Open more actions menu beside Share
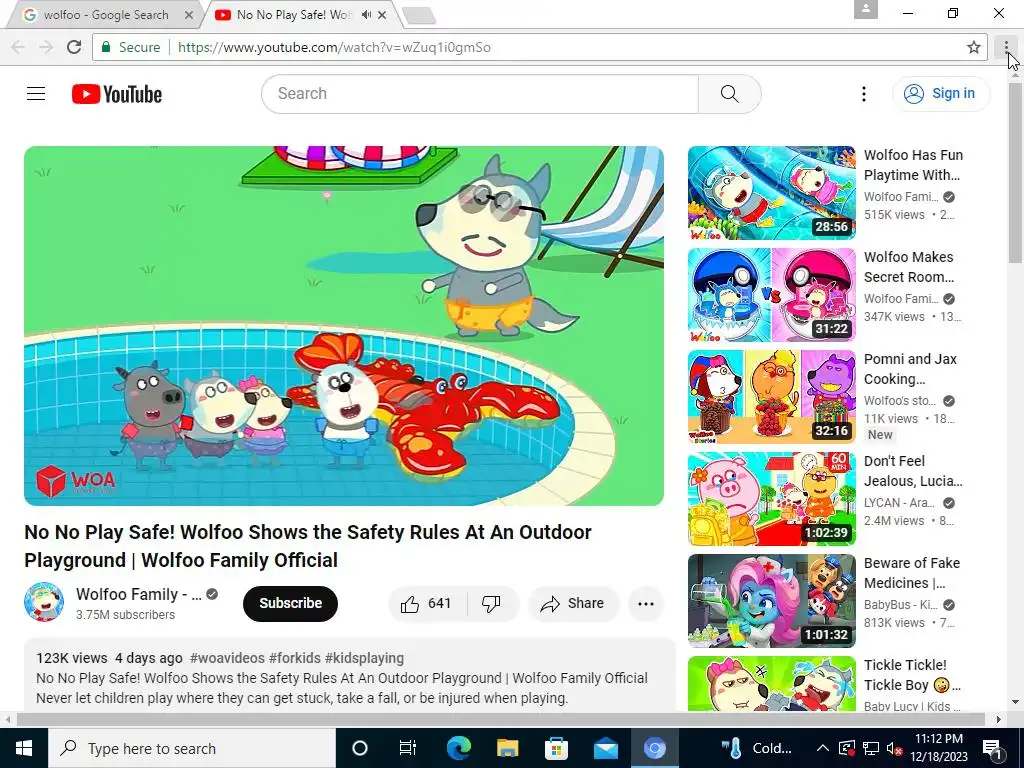The image size is (1024, 768). click(x=646, y=603)
